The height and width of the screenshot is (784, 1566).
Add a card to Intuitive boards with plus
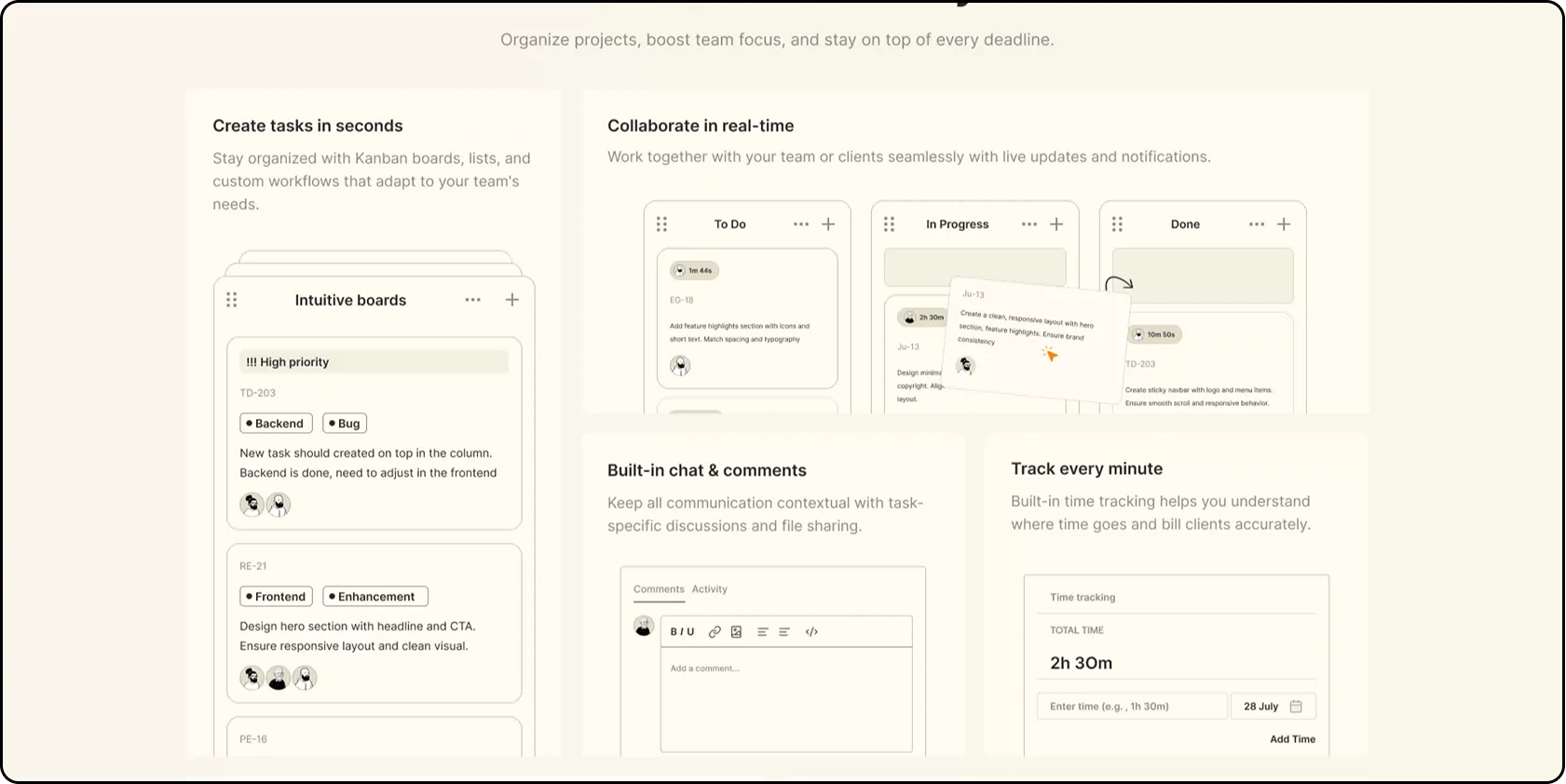[x=512, y=300]
